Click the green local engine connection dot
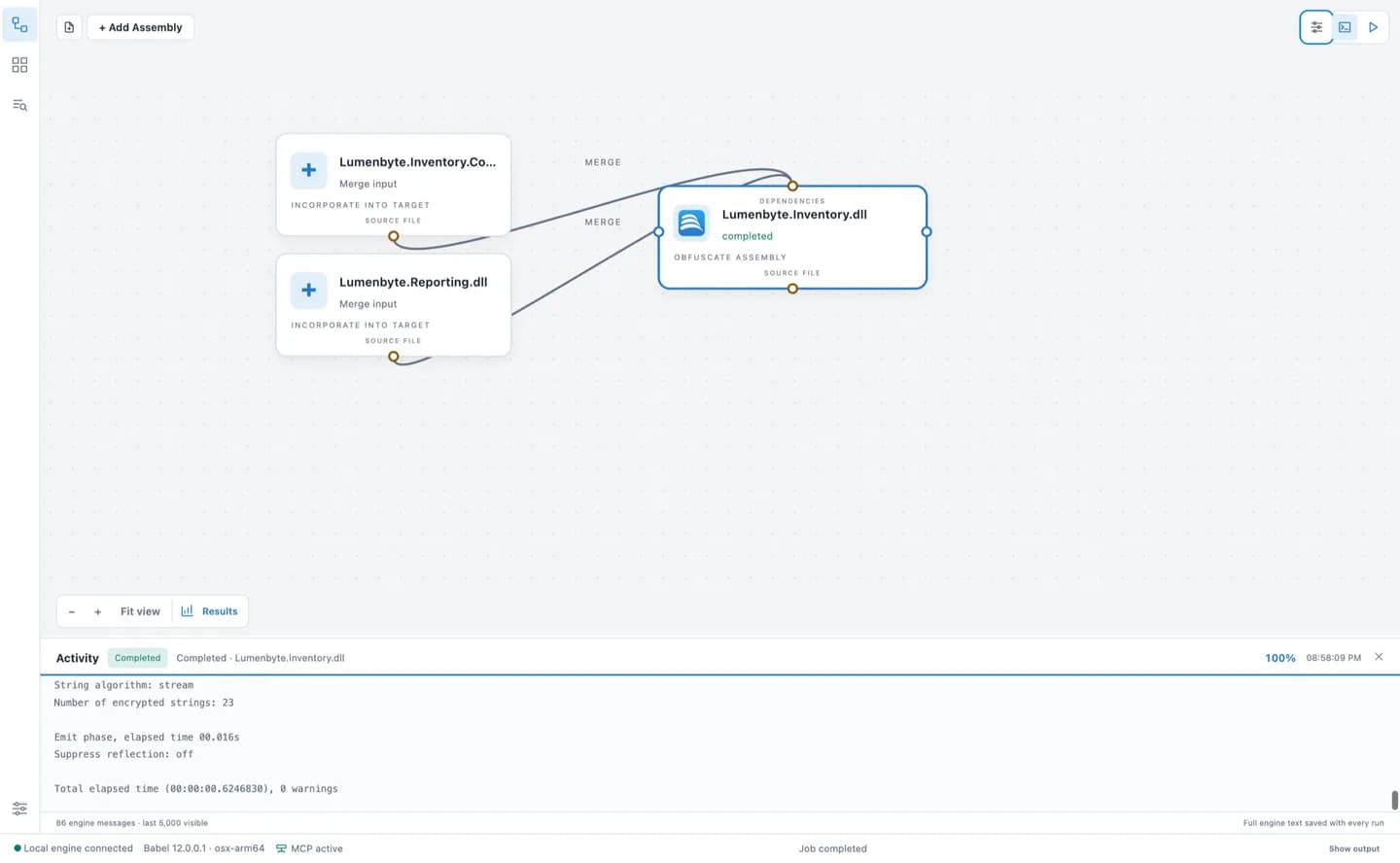This screenshot has height=863, width=1400. [17, 848]
